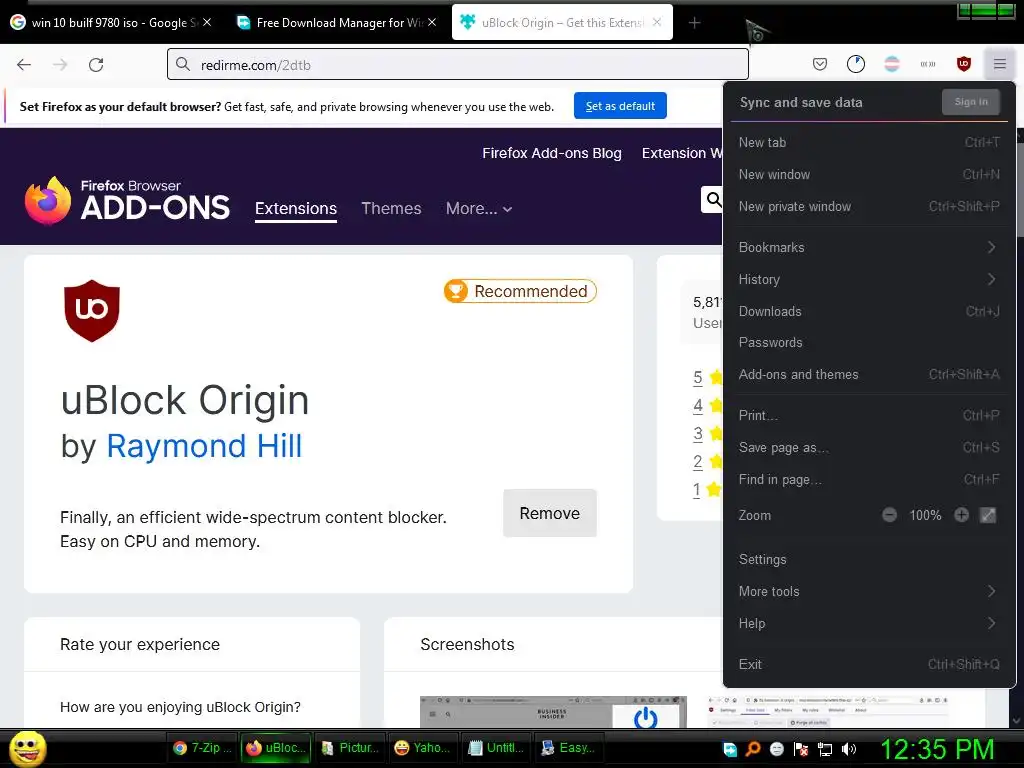The height and width of the screenshot is (768, 1024).
Task: Open the Themes nav tab
Action: 391,209
